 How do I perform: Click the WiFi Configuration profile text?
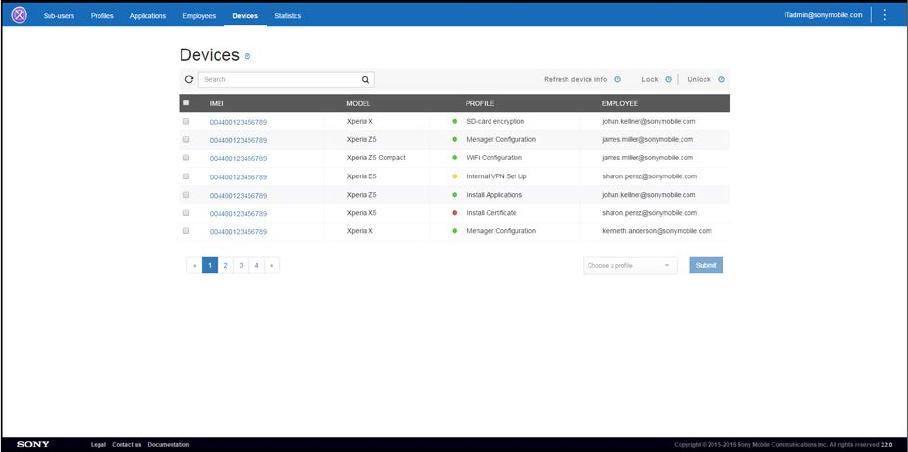tap(494, 157)
